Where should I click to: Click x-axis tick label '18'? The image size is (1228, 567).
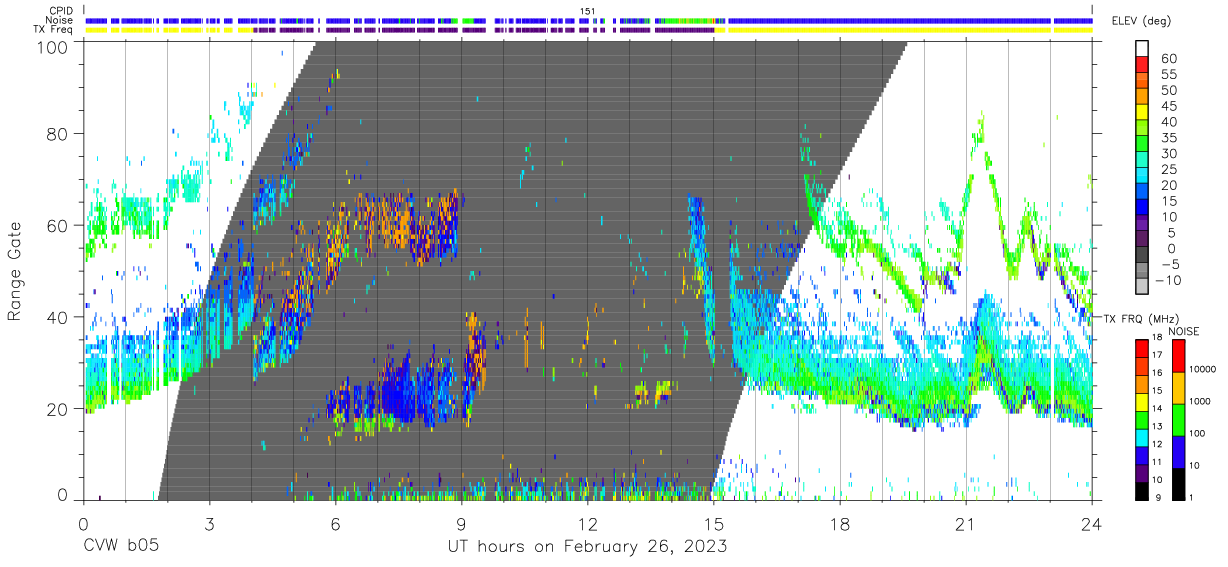click(840, 524)
